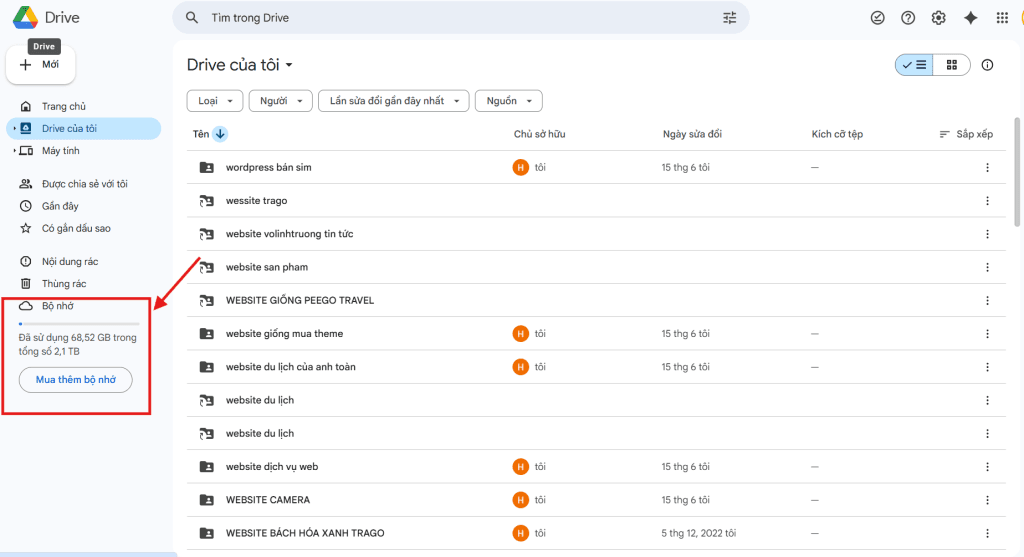Select website dịch vụ web folder
This screenshot has width=1024, height=557.
272,467
